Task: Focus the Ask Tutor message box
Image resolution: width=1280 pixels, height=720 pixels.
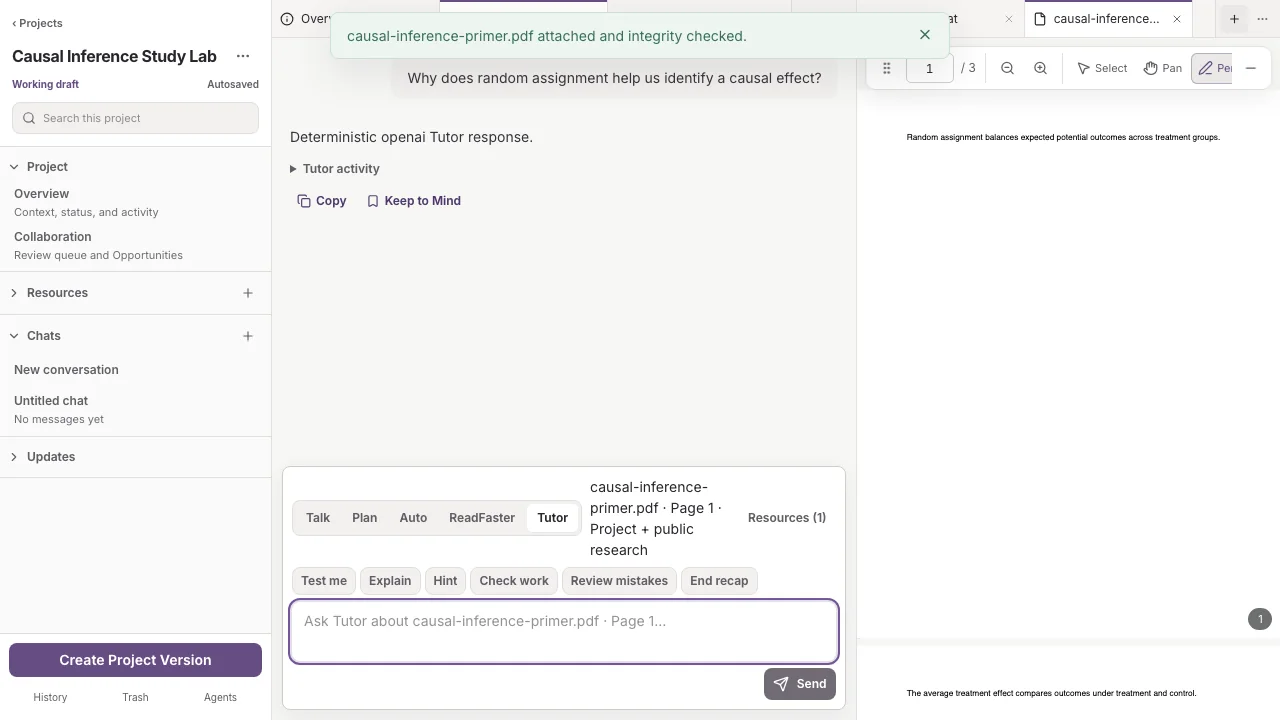Action: click(564, 631)
